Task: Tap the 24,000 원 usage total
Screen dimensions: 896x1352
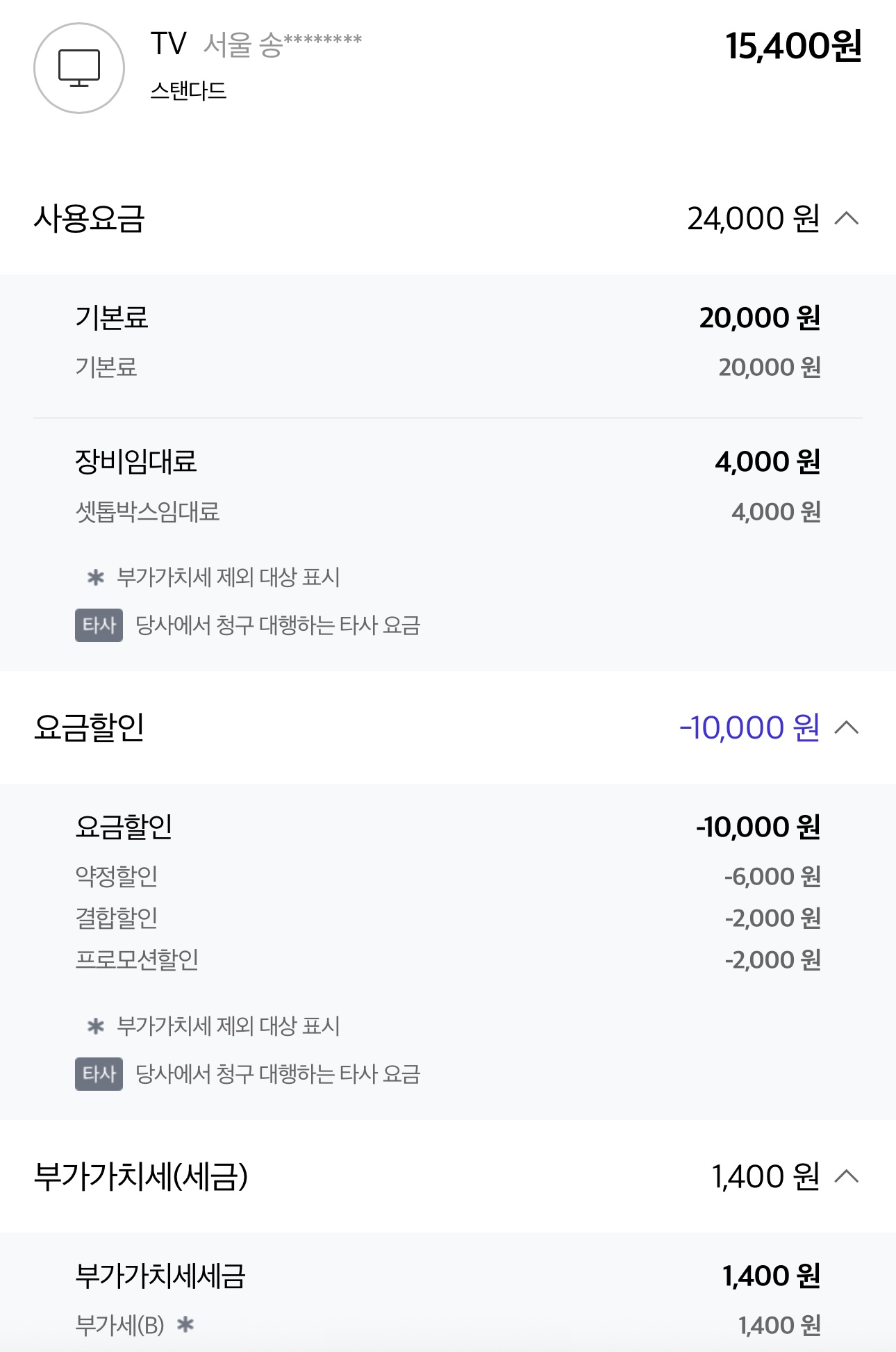Action: [x=754, y=219]
